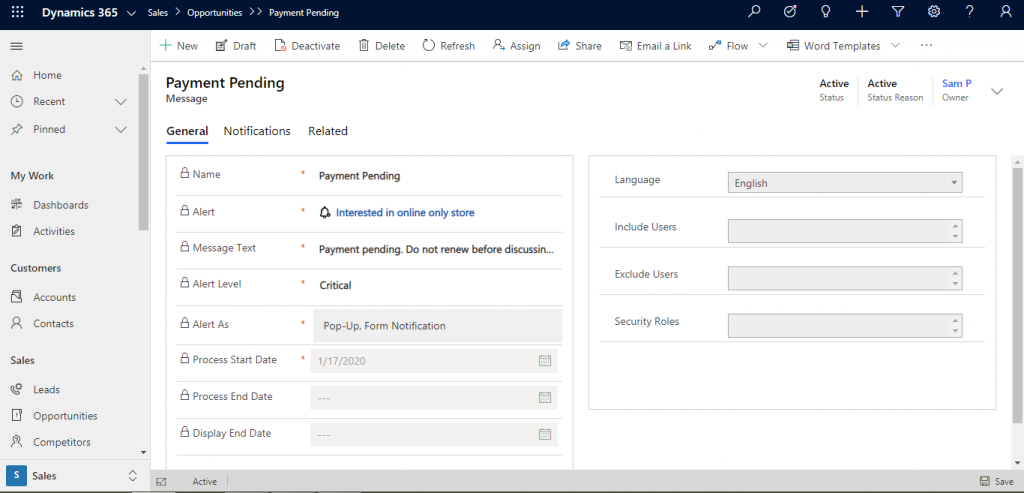The image size is (1024, 493).
Task: Click the Save button in status bar
Action: click(x=996, y=481)
